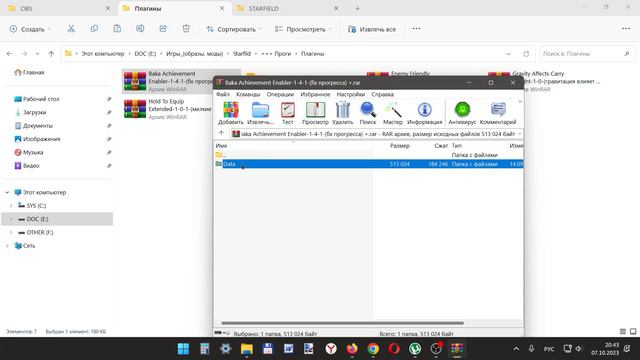Select Data folder row in WinRAR
Viewport: 640px width, 360px height.
pos(369,164)
